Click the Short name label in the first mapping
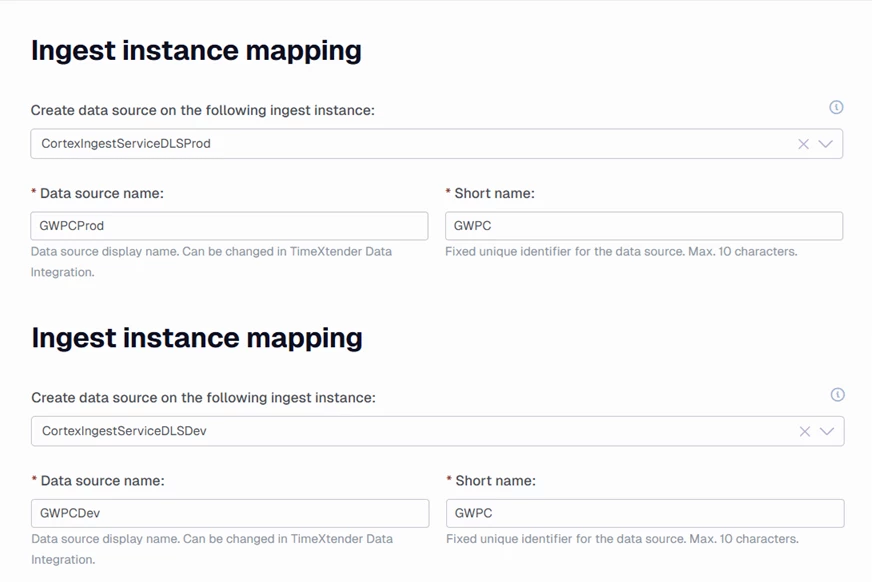This screenshot has width=882, height=582. [494, 193]
